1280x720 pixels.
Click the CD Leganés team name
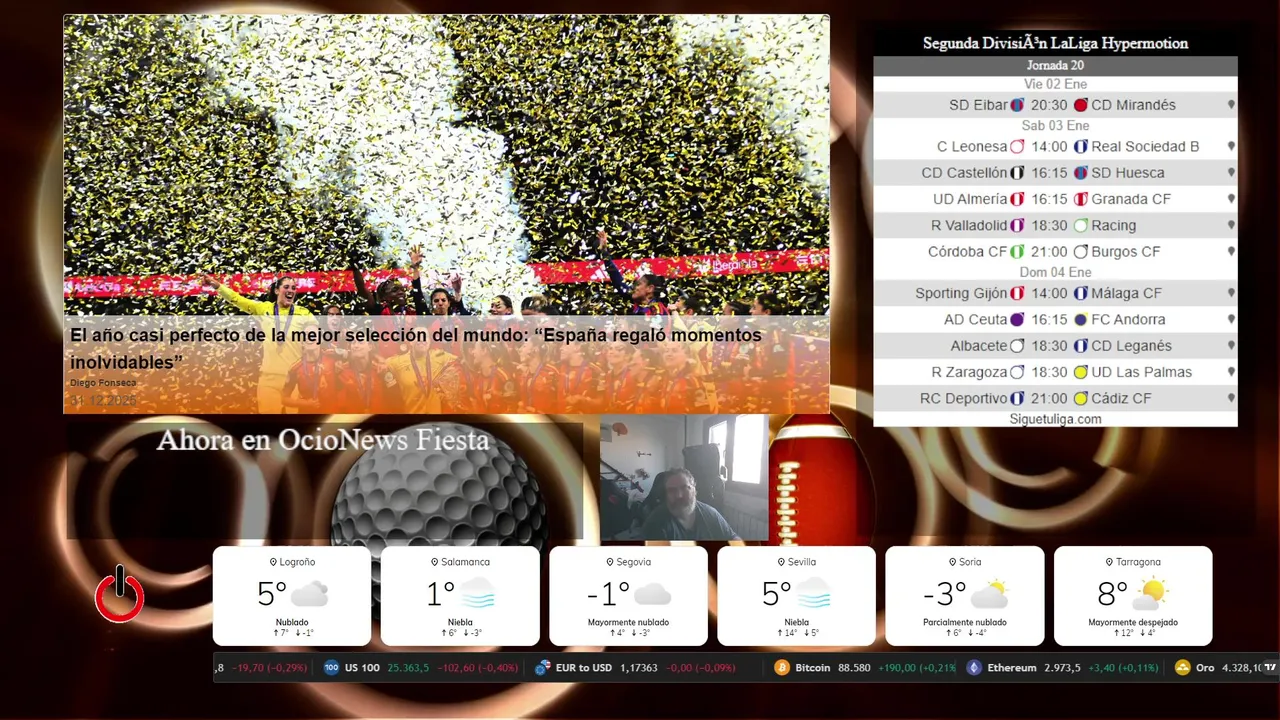tap(1131, 346)
